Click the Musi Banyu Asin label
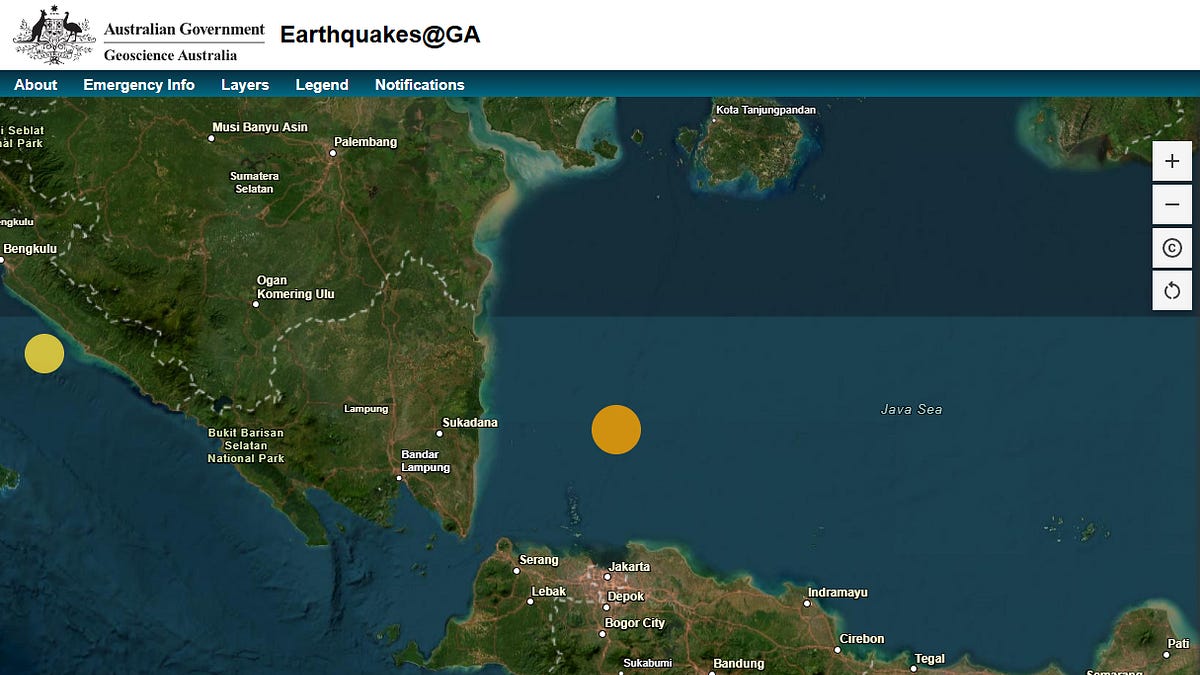This screenshot has width=1200, height=675. click(x=260, y=127)
